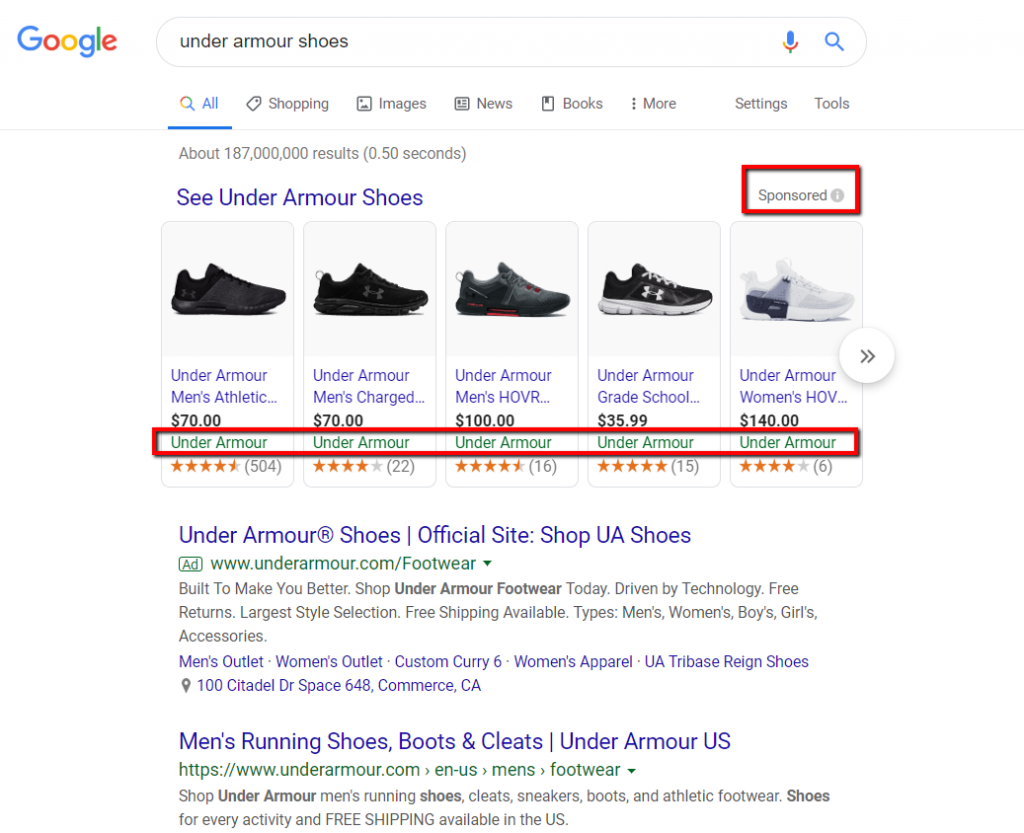Show next products with carousel arrow
Screen dimensions: 1024x833
click(x=867, y=356)
